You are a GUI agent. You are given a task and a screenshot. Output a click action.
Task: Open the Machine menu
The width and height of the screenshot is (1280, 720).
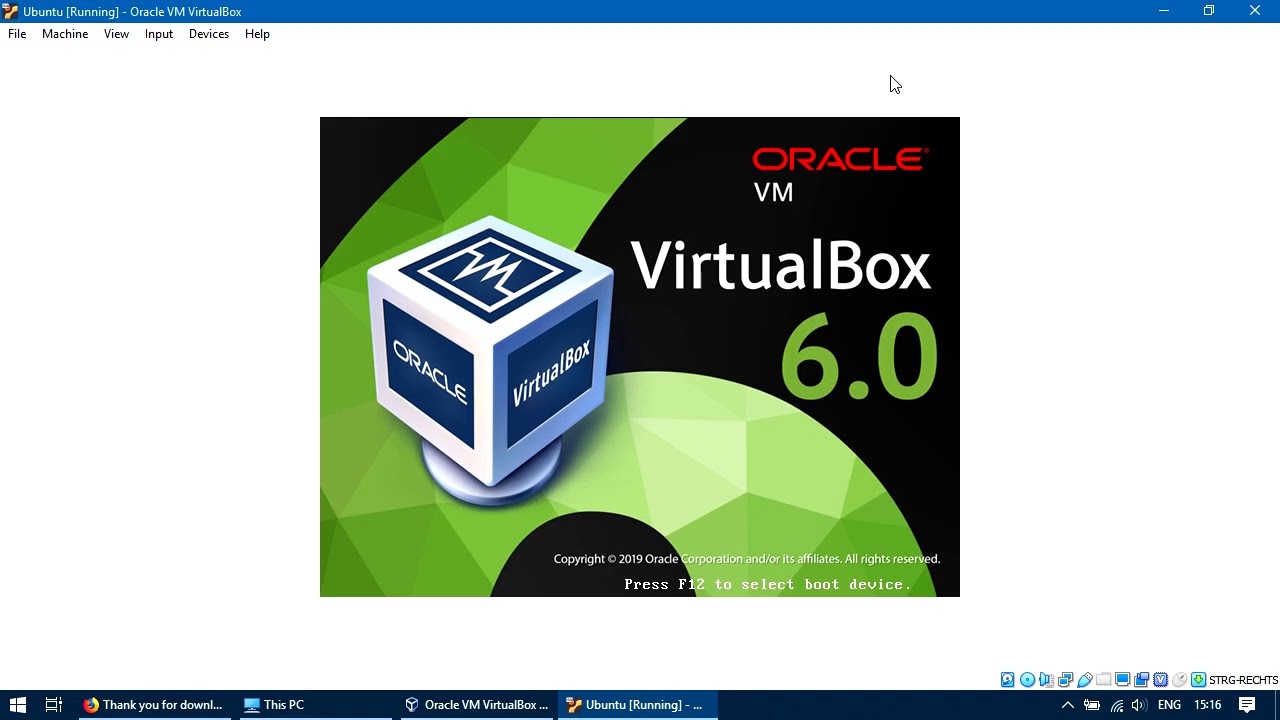65,34
